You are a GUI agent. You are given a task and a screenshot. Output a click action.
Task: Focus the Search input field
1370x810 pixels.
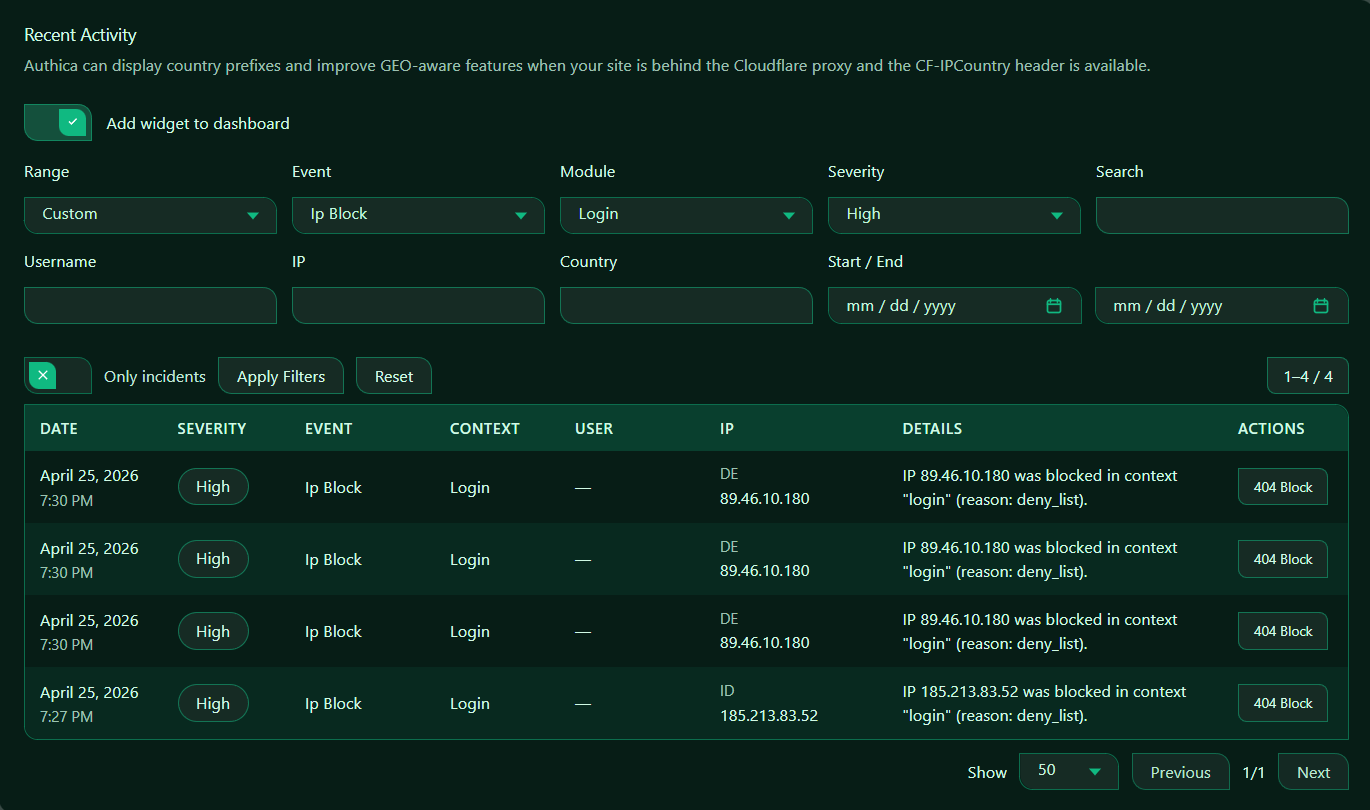click(1222, 215)
